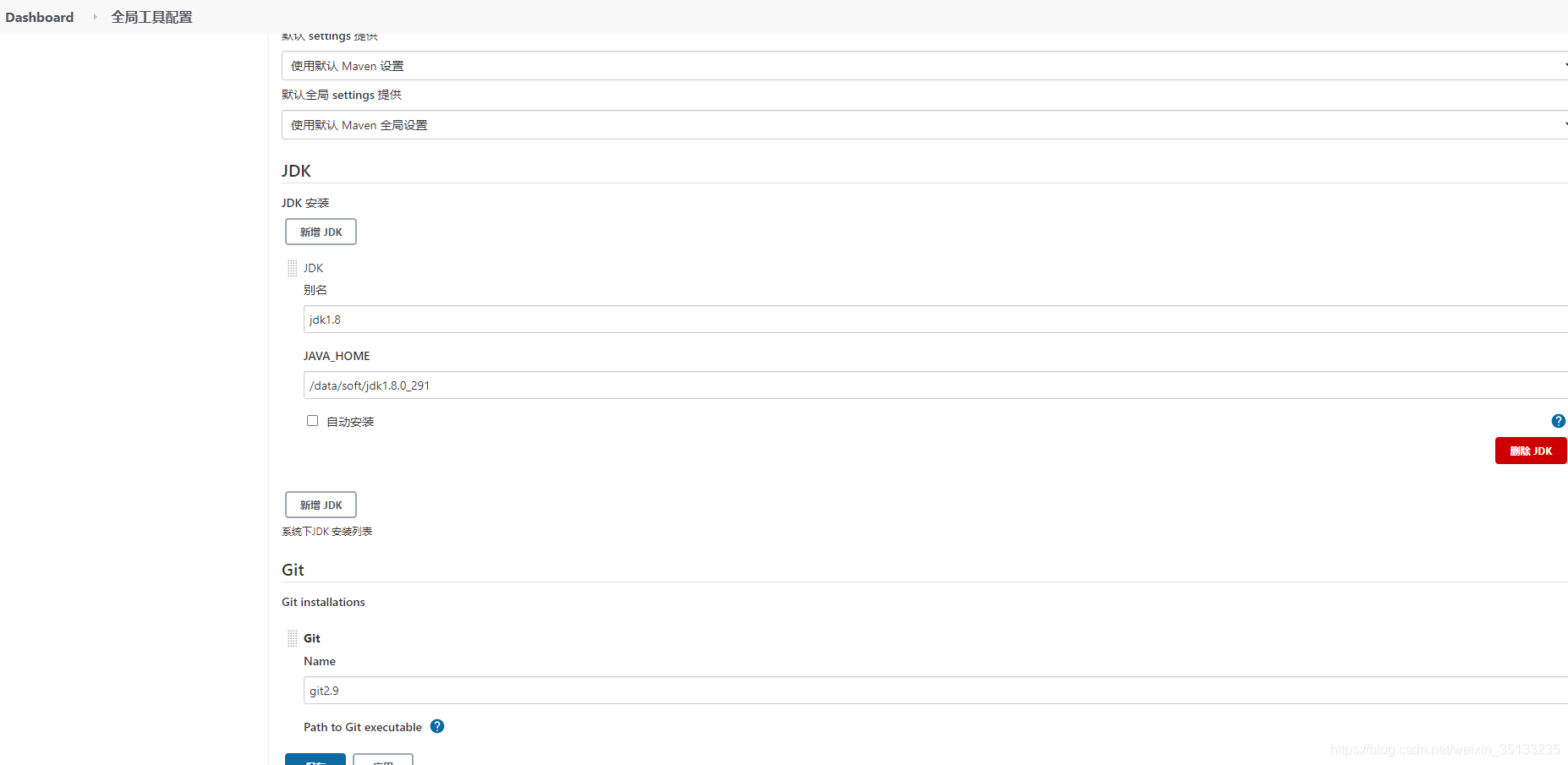
Task: Go to Dashboard in the breadcrumb
Action: (40, 17)
